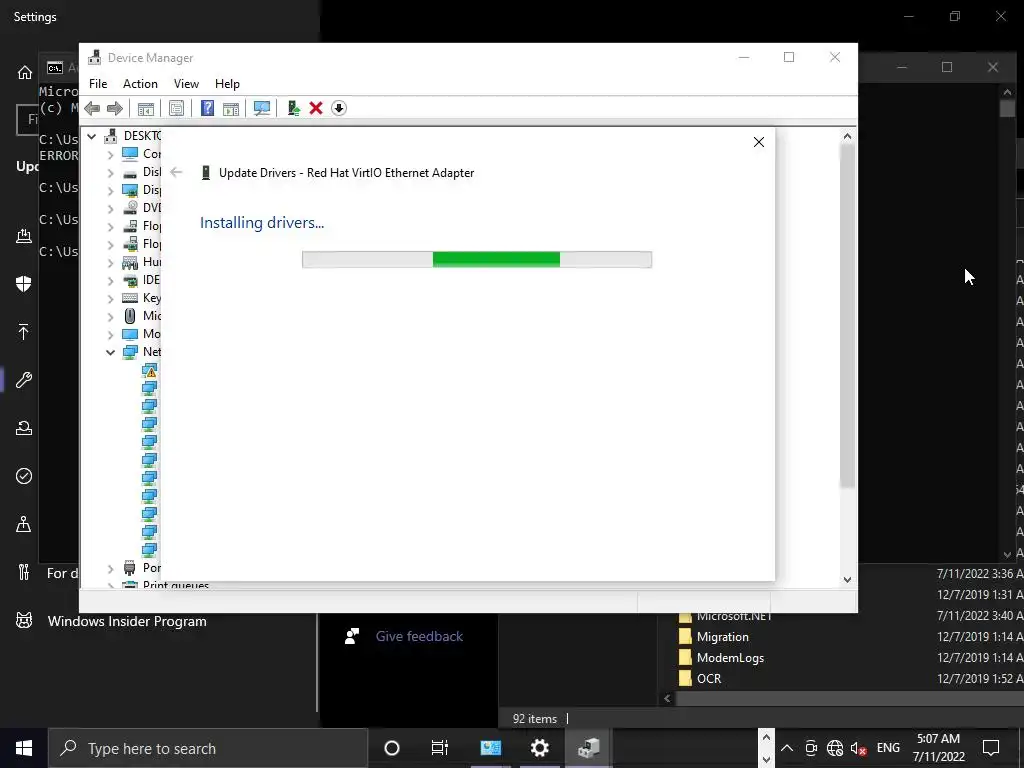Scan for hardware changes via monitor icon
Image resolution: width=1024 pixels, height=768 pixels.
262,108
